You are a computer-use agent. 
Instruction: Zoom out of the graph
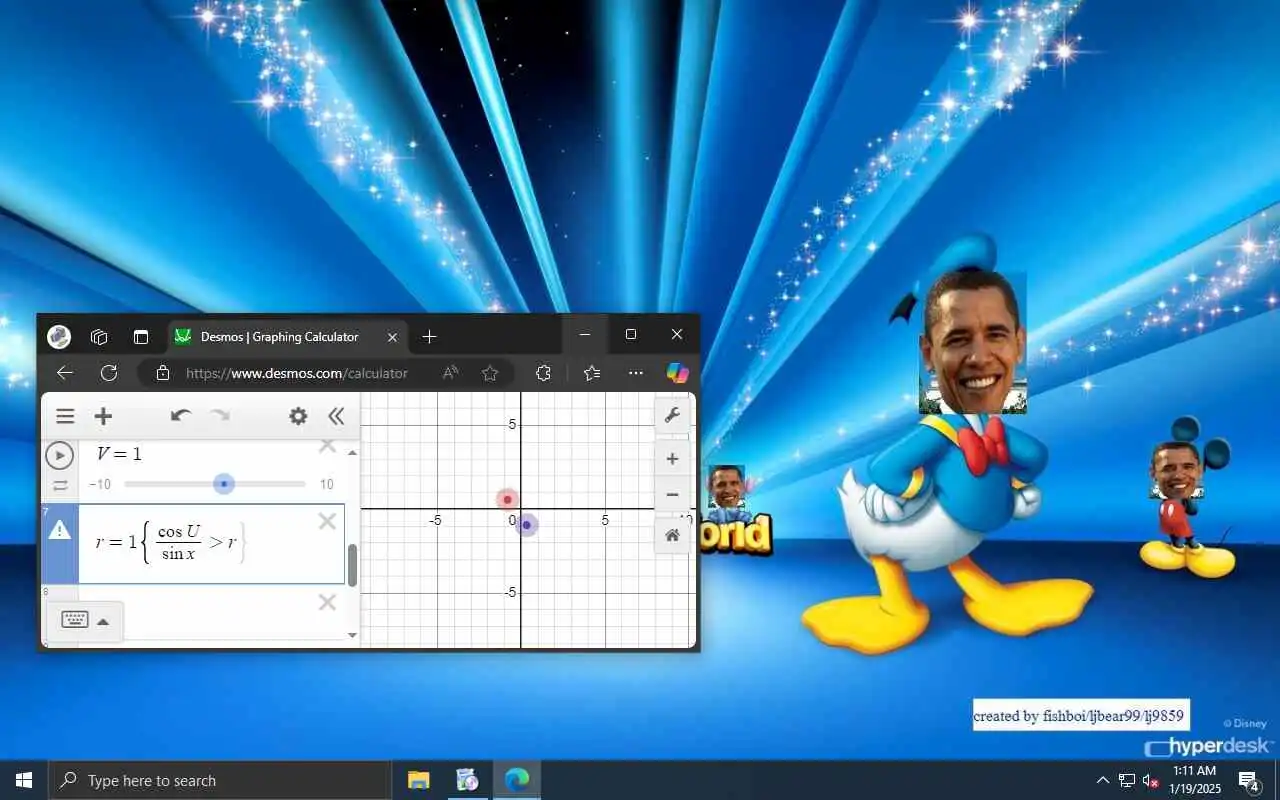[672, 495]
